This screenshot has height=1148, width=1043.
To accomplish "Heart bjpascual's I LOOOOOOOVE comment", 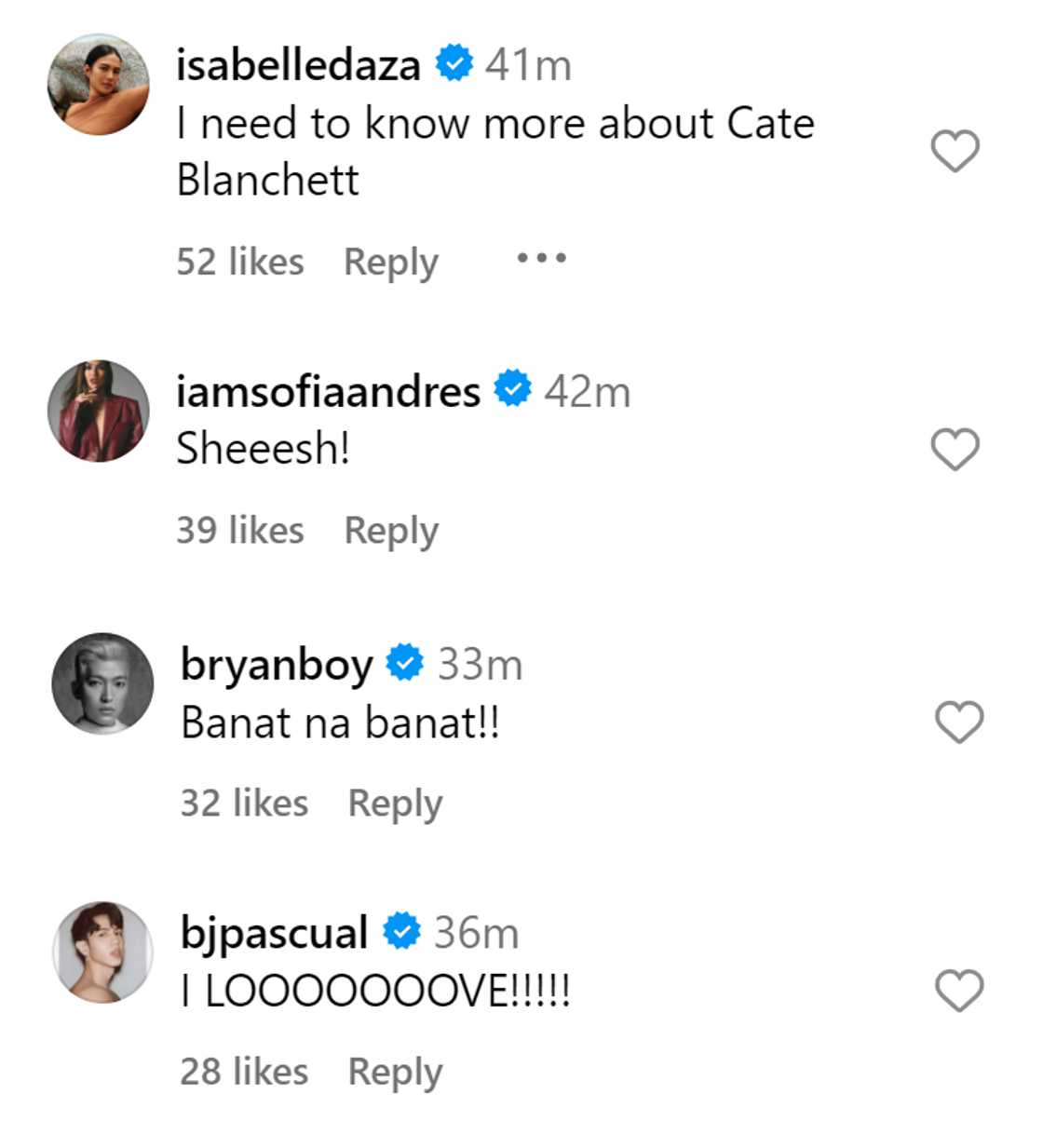I will click(958, 990).
